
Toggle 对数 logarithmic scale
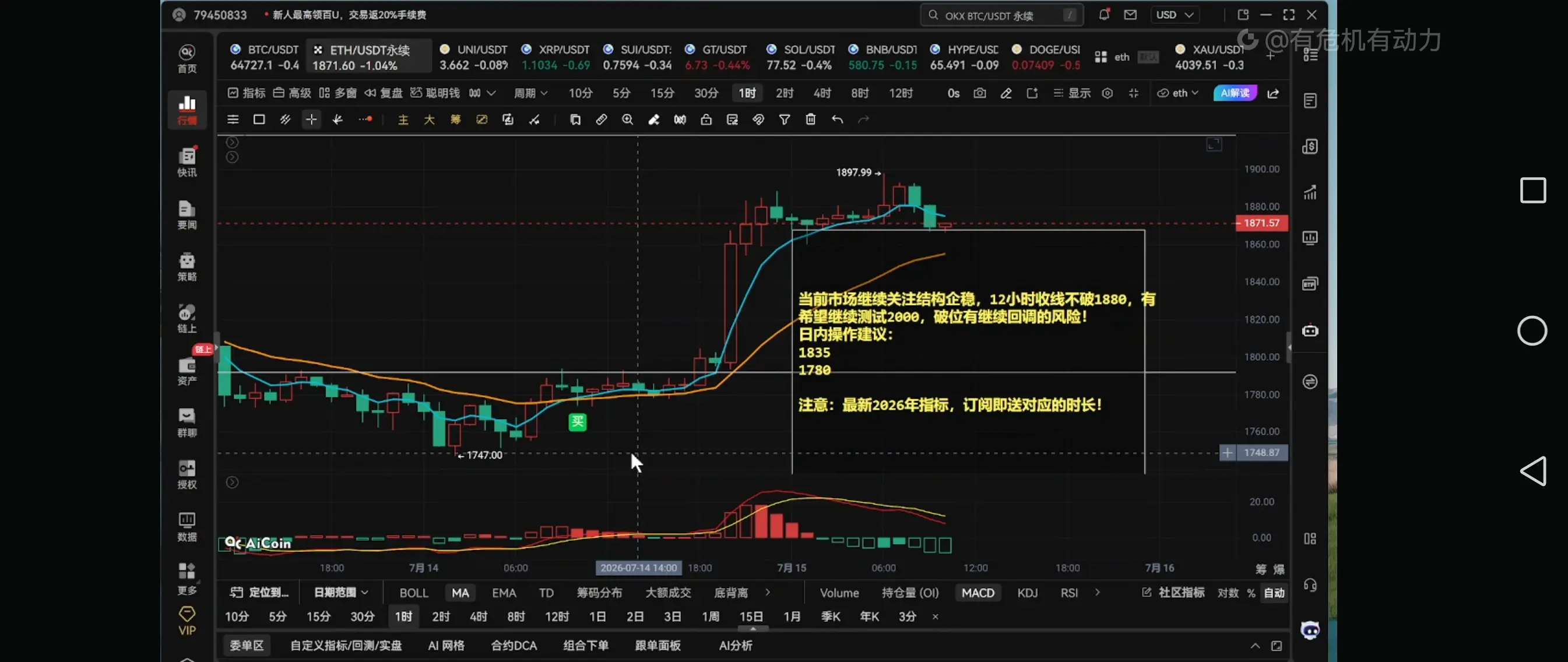pos(1228,593)
